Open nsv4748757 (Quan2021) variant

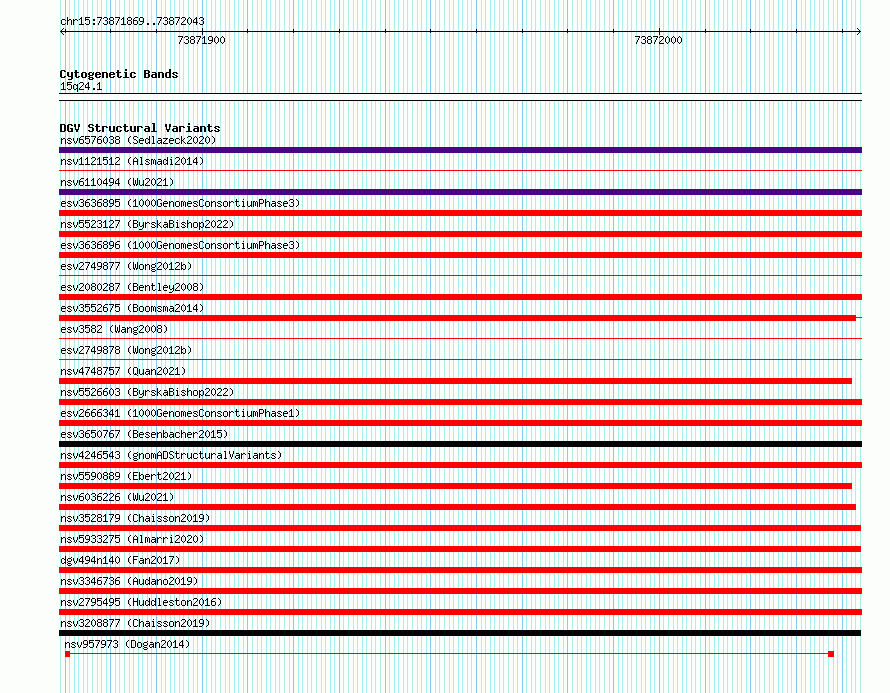pos(123,371)
